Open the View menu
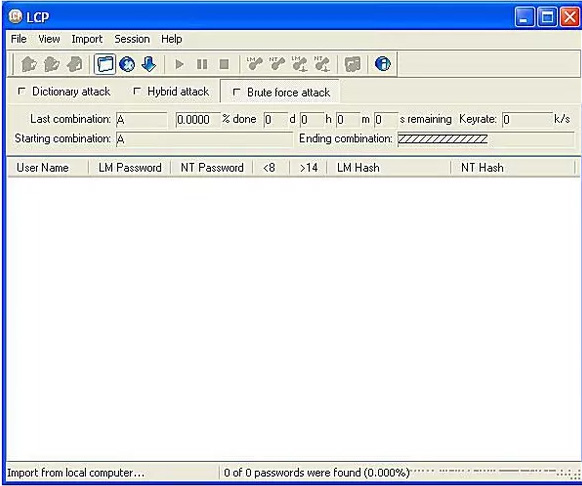 [49, 39]
